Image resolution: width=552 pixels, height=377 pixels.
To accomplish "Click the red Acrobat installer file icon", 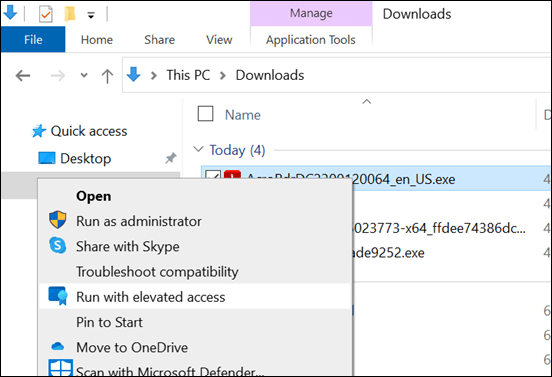I will [233, 175].
